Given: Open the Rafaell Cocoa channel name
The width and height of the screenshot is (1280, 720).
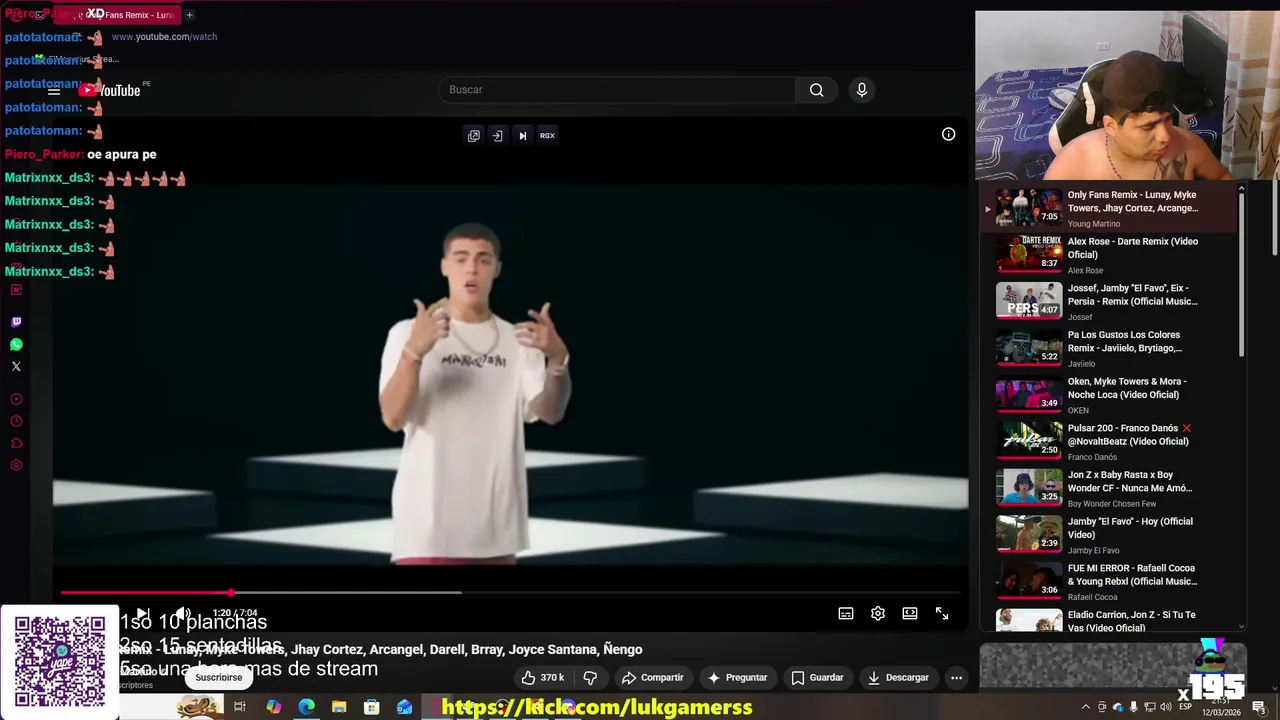Looking at the screenshot, I should click(x=1092, y=597).
